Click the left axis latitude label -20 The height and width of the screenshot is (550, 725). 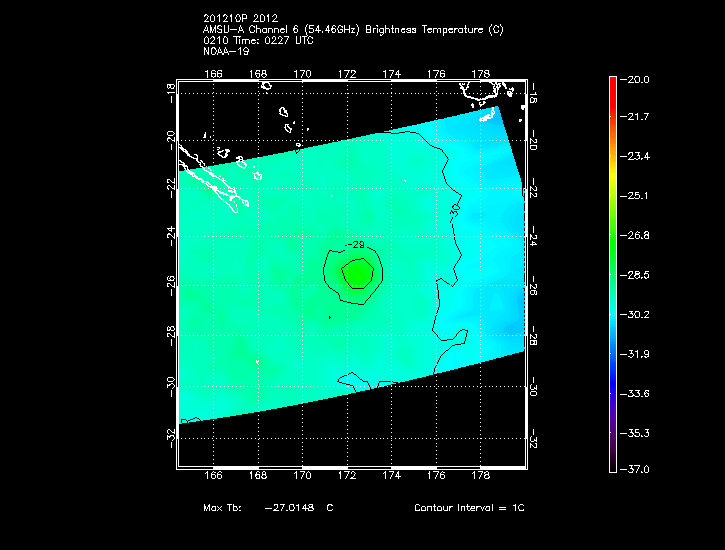coord(171,141)
